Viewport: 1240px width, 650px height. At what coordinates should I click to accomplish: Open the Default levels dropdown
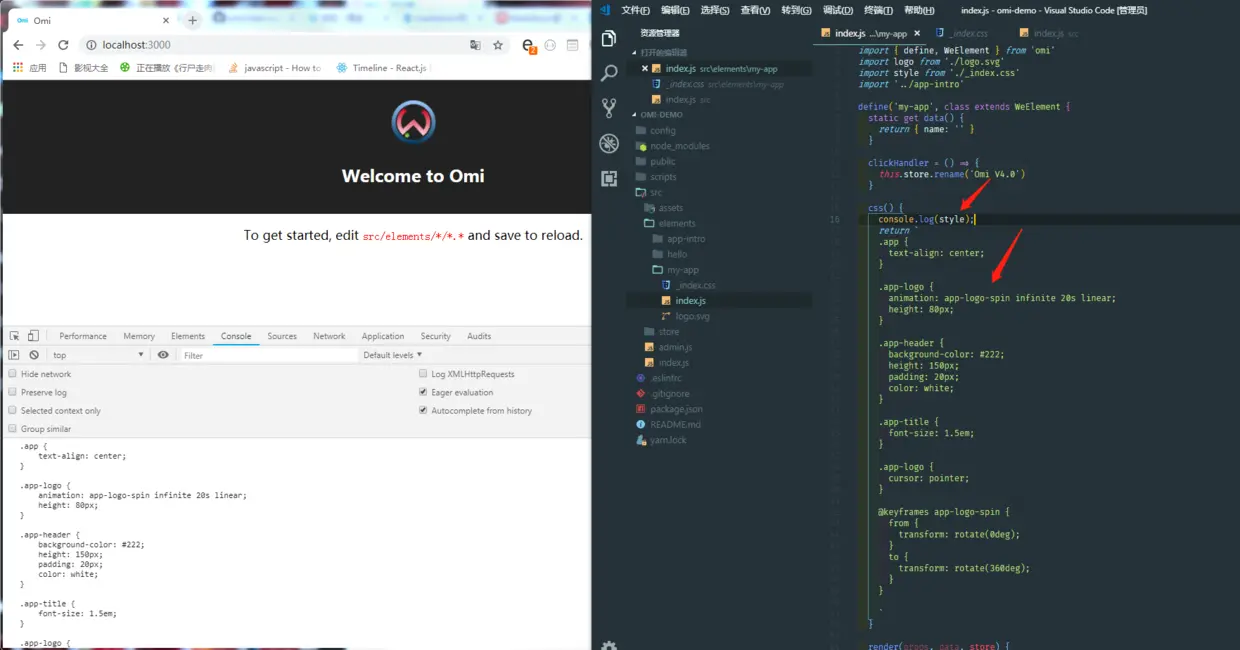(x=392, y=355)
